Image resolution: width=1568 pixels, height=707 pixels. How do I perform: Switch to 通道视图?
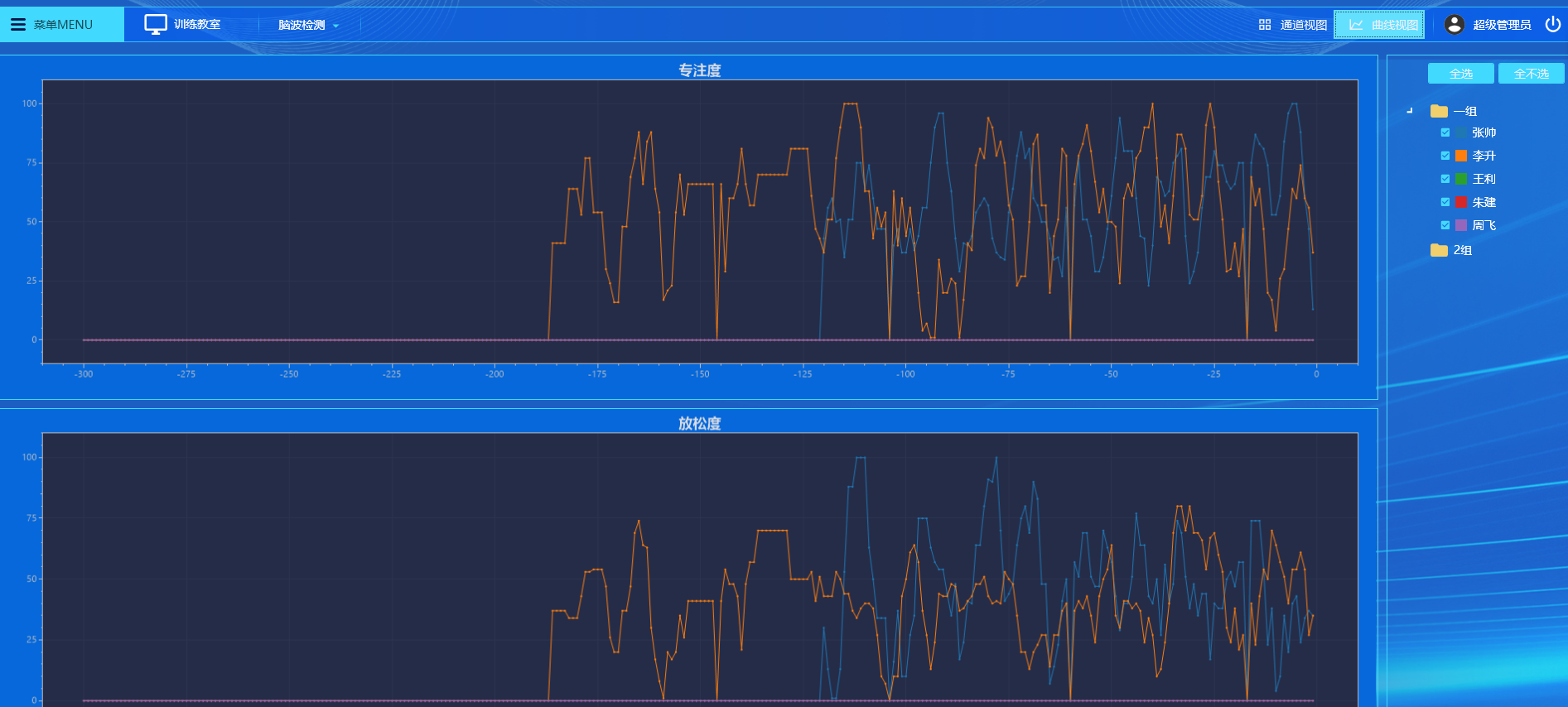1303,25
